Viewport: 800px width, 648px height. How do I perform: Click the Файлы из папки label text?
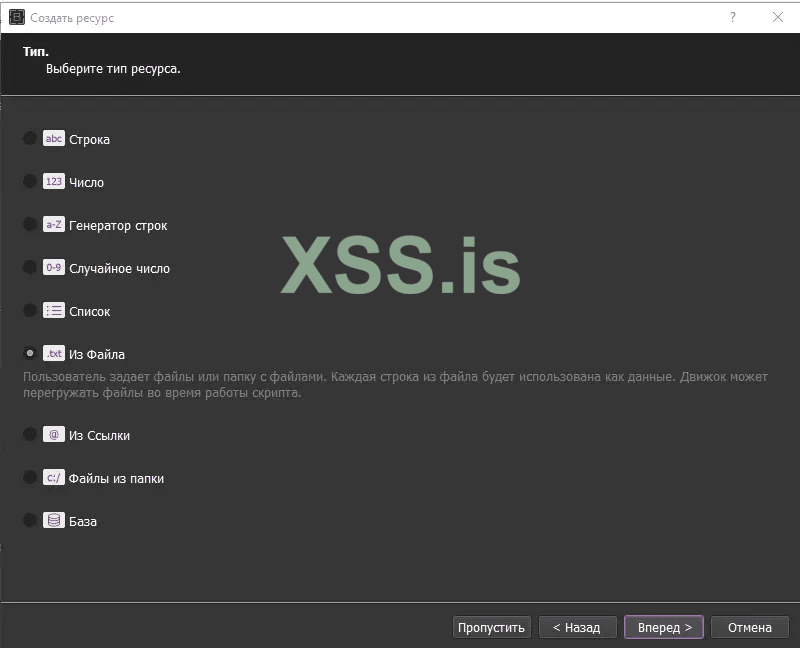click(x=116, y=478)
